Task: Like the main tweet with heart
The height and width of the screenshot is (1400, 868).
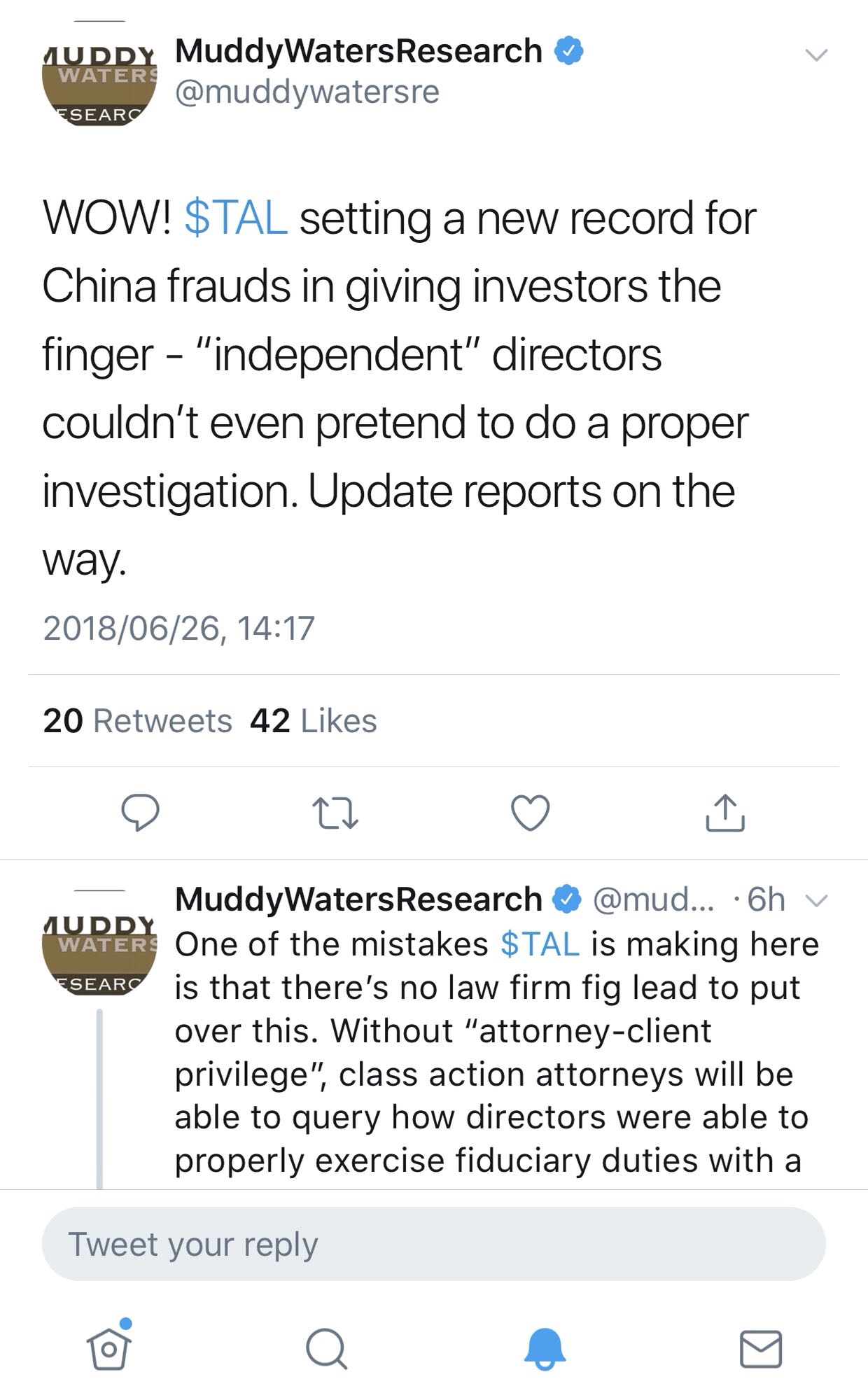Action: coord(530,813)
